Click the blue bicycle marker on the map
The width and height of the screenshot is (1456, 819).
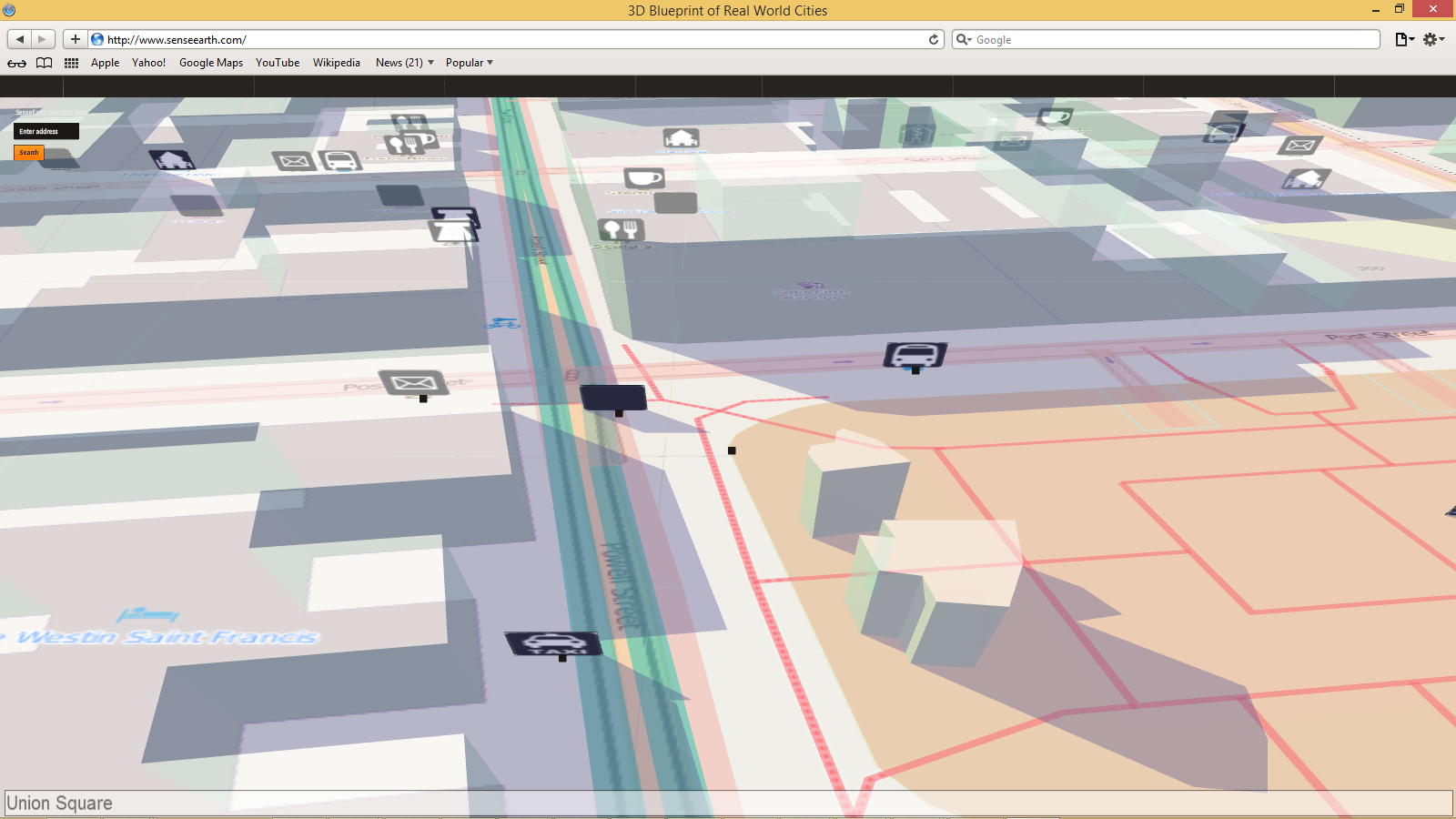point(502,323)
